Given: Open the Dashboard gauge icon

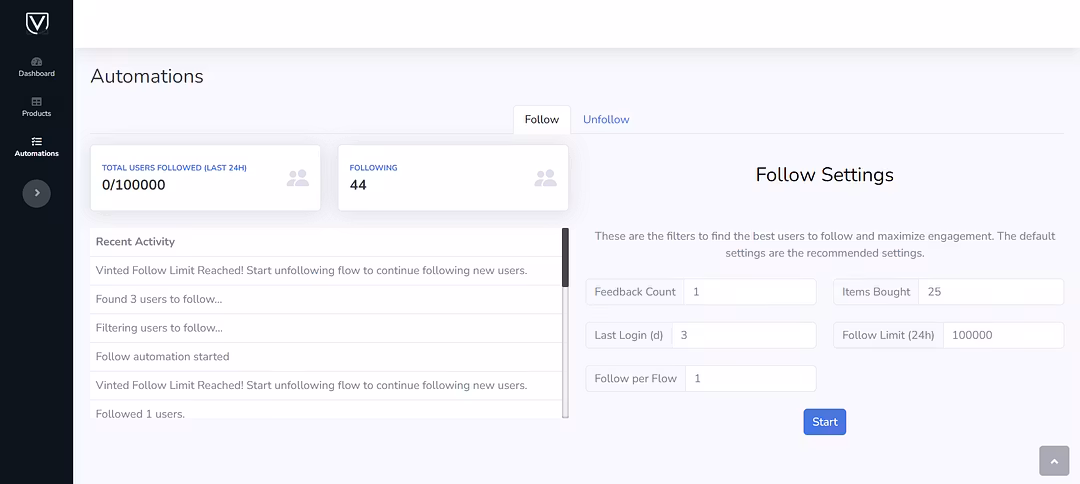Looking at the screenshot, I should coord(36,61).
